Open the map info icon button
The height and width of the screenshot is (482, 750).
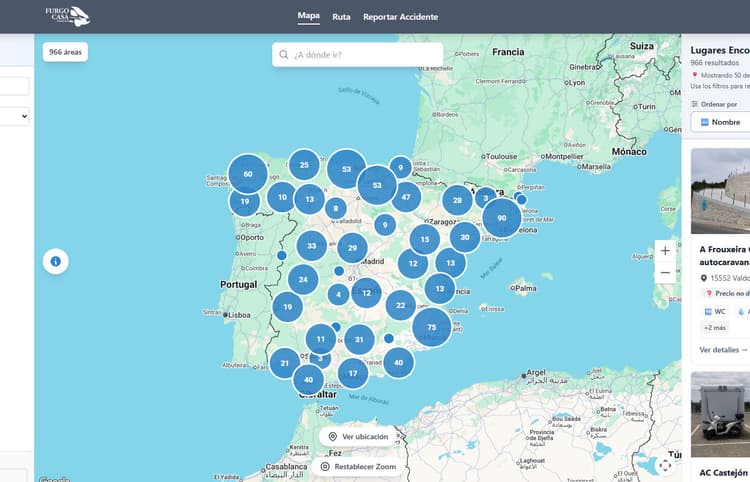[x=55, y=261]
